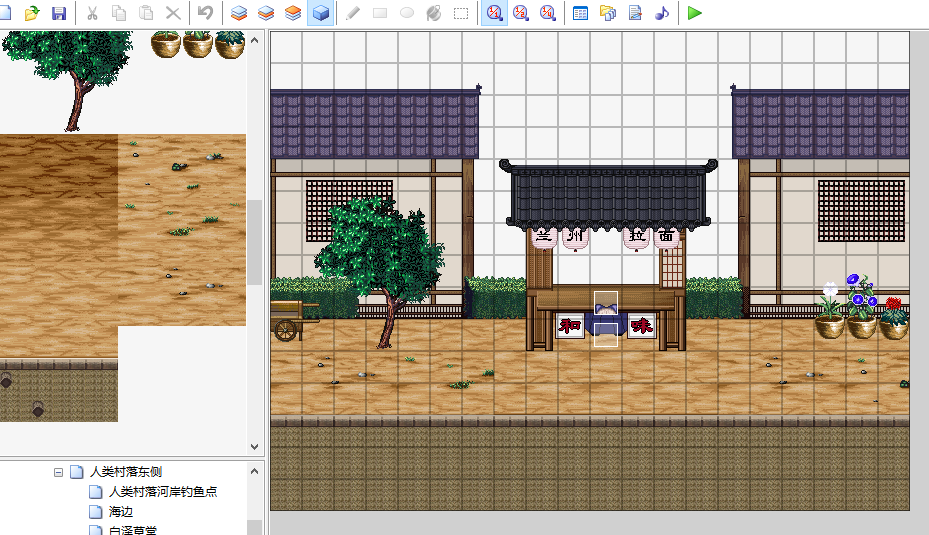Select the 人类村落东侧 map
Image resolution: width=929 pixels, height=535 pixels.
click(126, 472)
